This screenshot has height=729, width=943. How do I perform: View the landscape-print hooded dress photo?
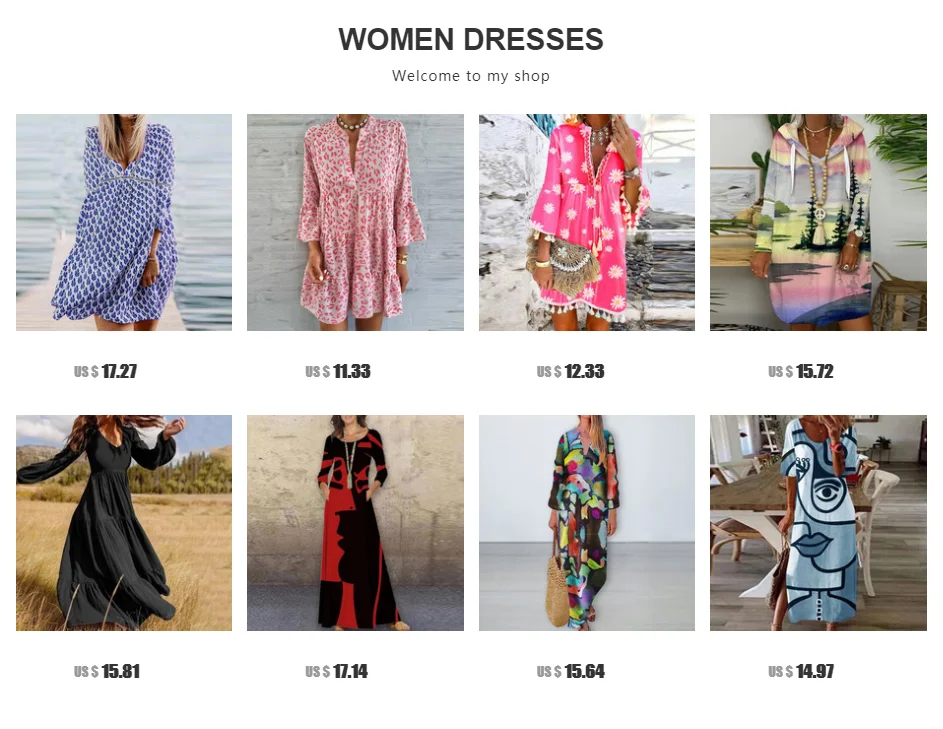point(818,222)
